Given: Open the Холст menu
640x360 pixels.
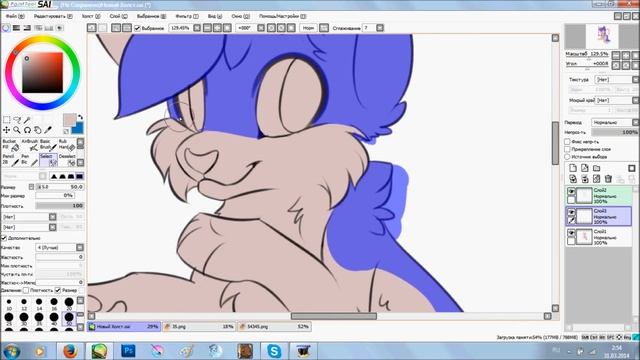Looking at the screenshot, I should 91,16.
